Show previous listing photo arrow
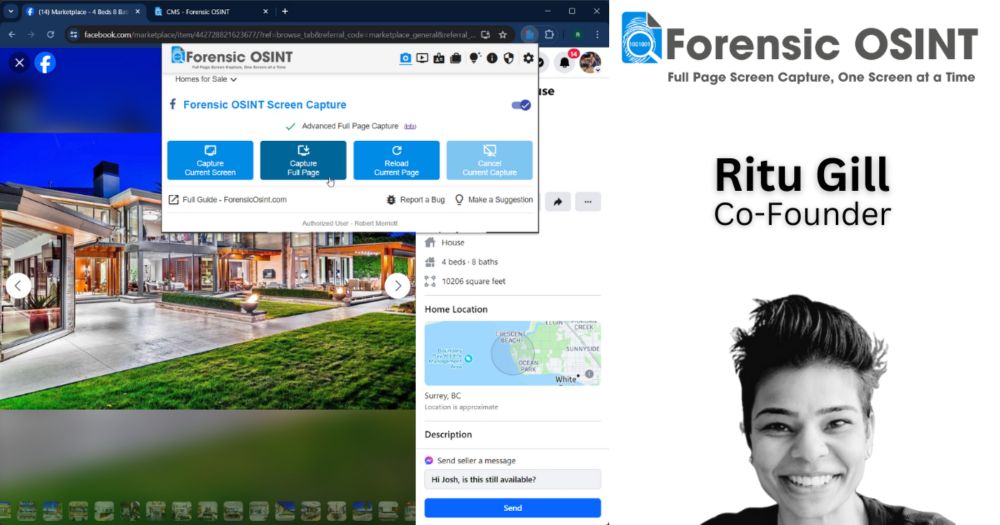Image resolution: width=1000 pixels, height=525 pixels. pyautogui.click(x=18, y=285)
